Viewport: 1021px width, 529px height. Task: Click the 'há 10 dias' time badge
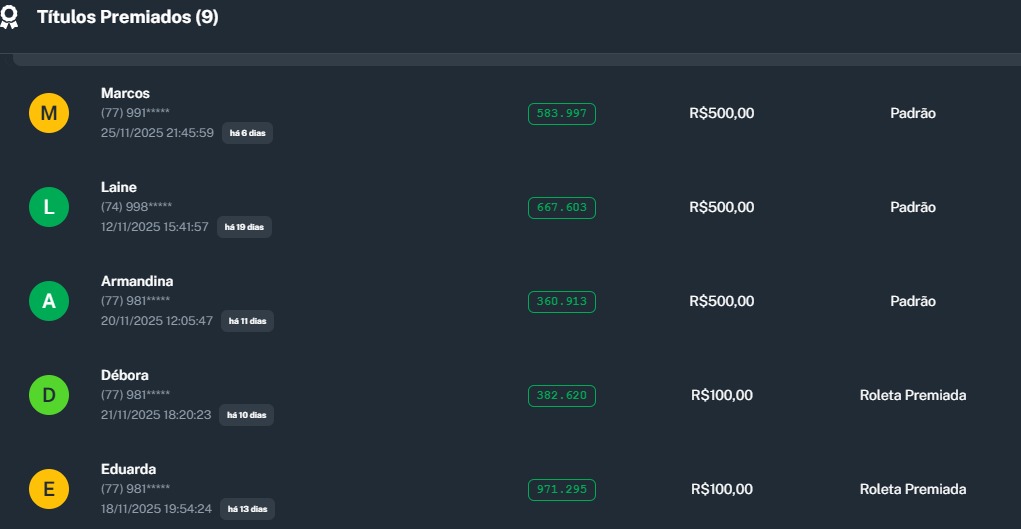(246, 415)
